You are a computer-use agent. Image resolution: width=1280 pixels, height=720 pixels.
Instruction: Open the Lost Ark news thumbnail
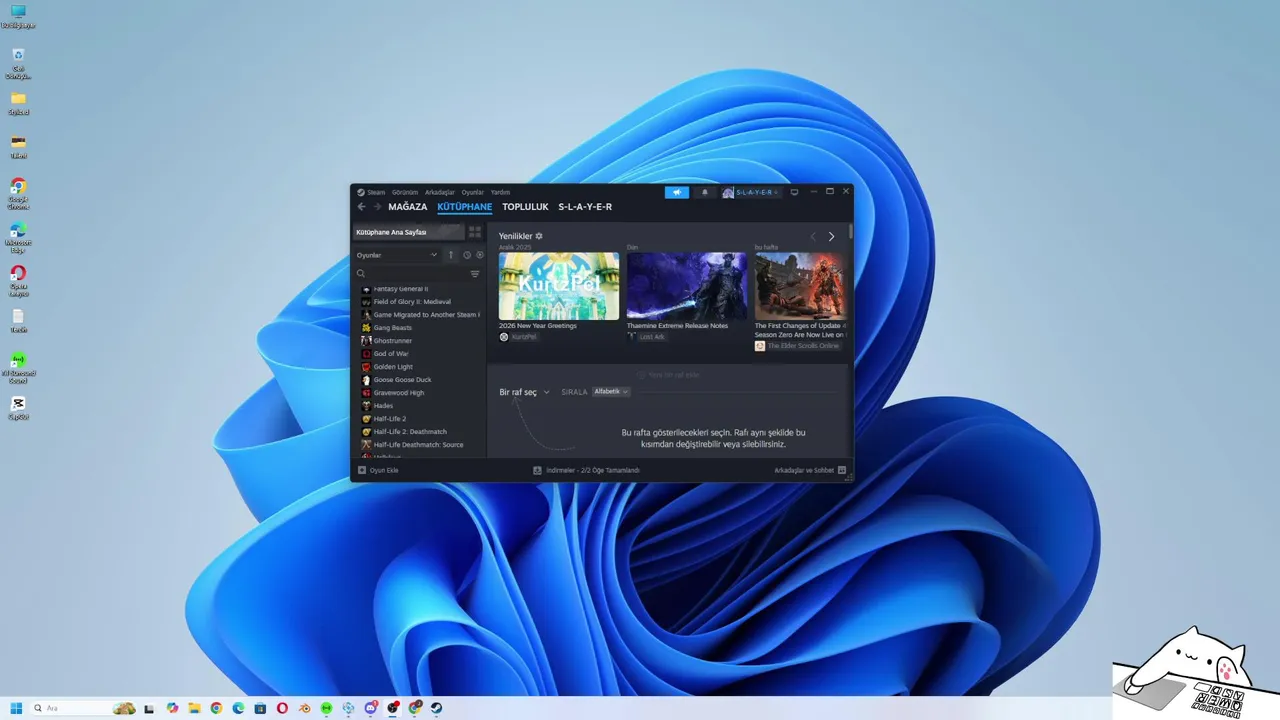687,286
